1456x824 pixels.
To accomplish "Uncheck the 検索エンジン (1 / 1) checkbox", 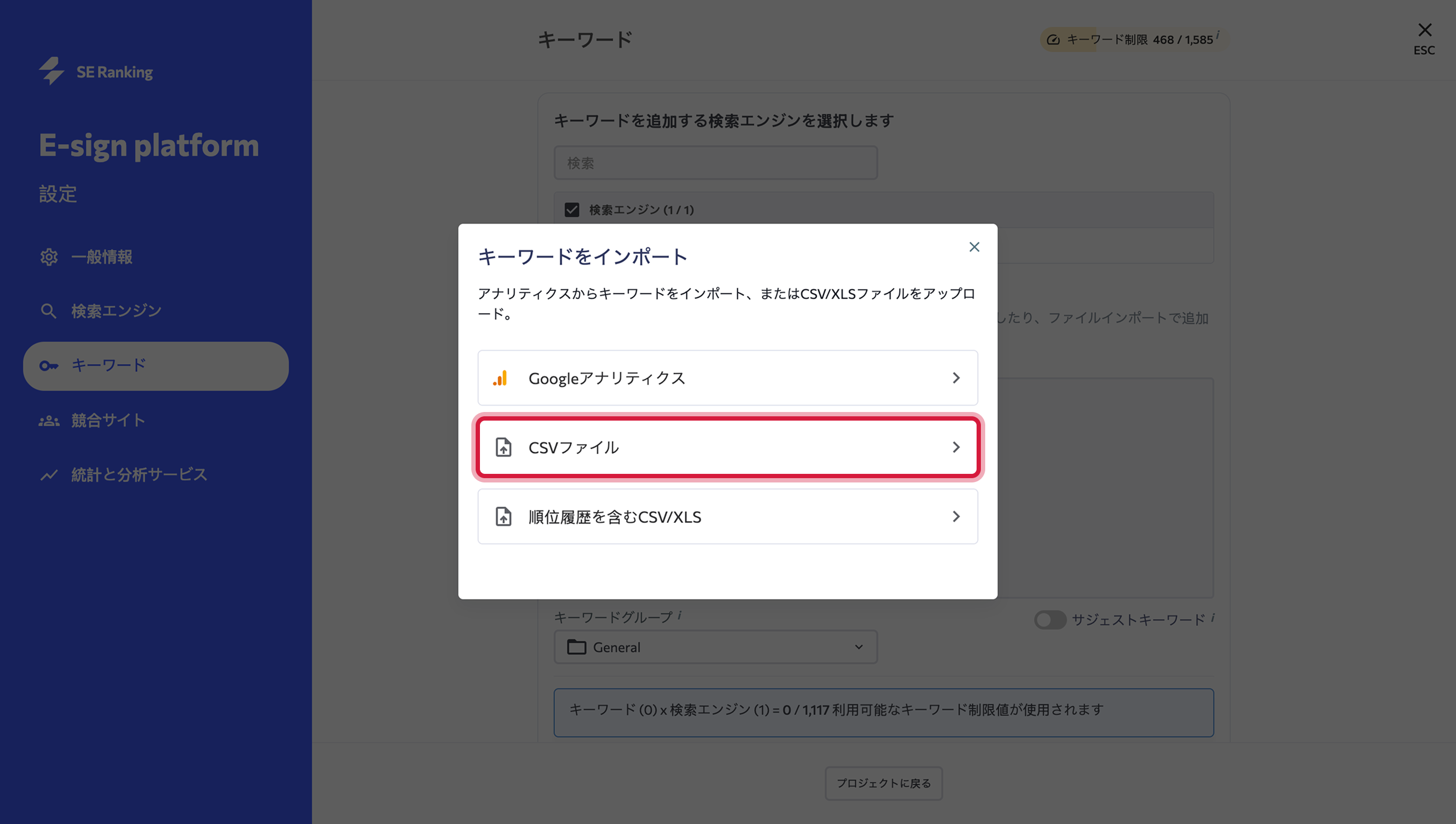I will [x=572, y=210].
